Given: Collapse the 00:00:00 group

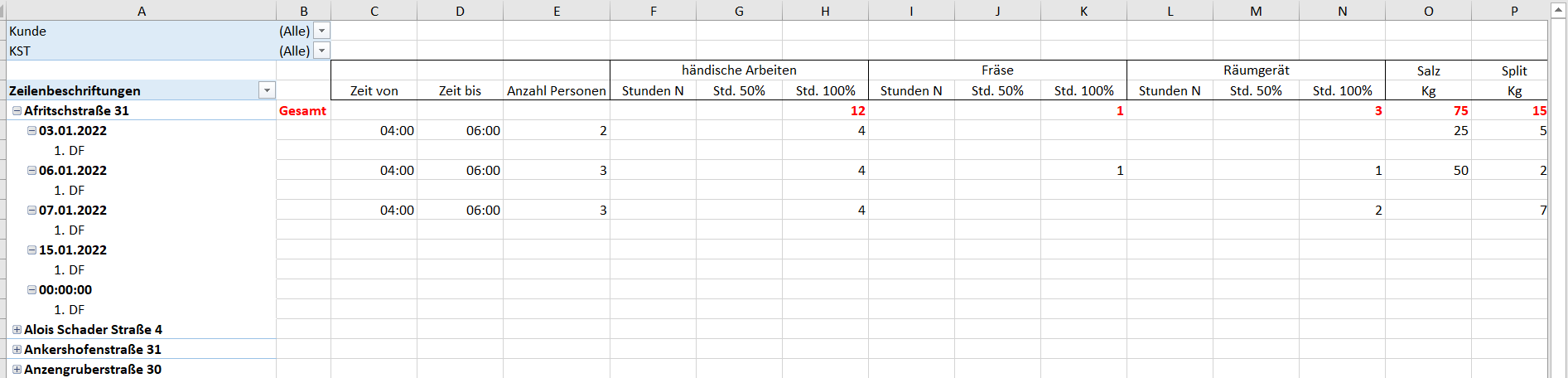Looking at the screenshot, I should point(31,289).
